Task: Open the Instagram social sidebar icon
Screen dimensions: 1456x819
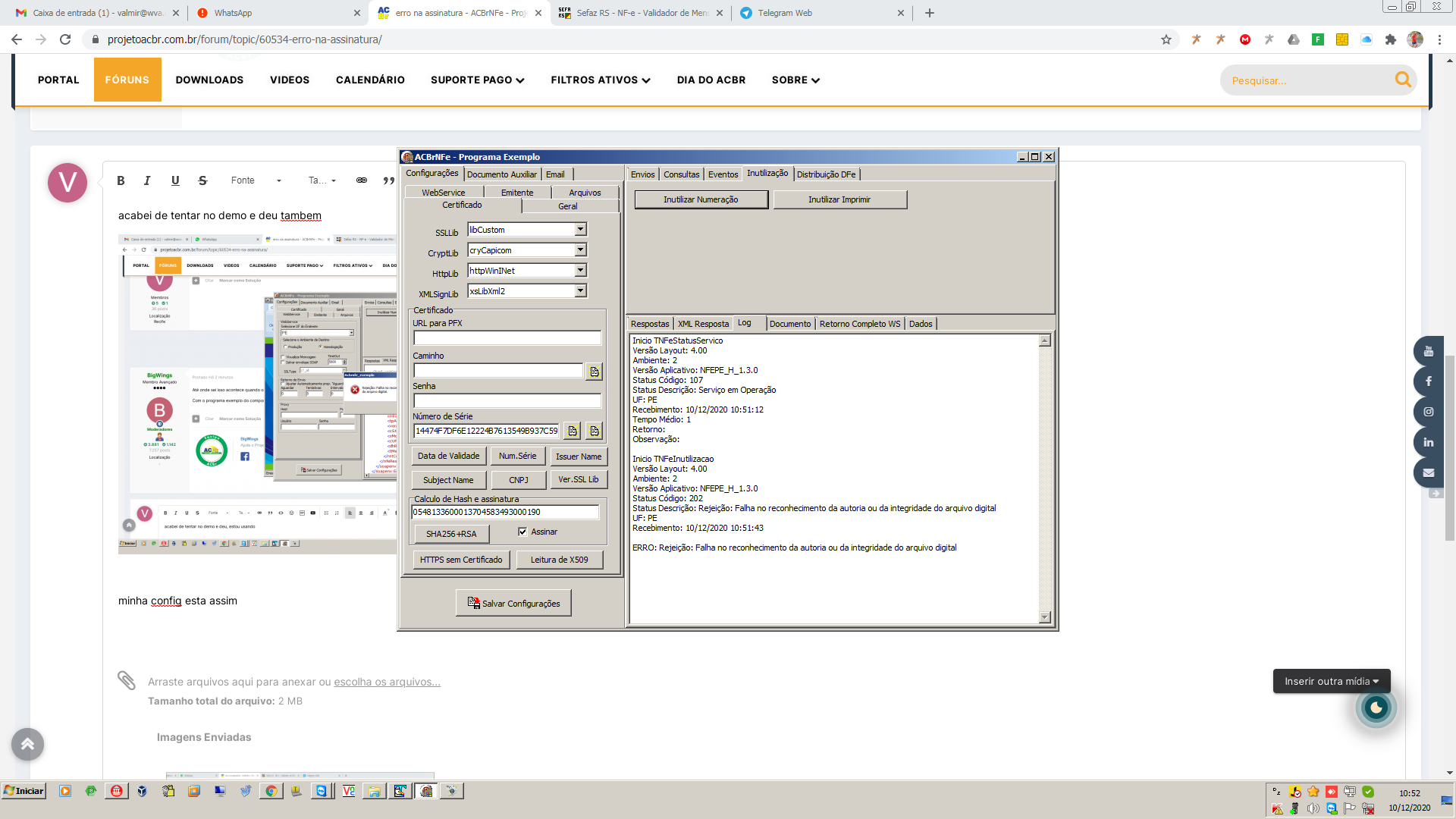Action: (1429, 412)
